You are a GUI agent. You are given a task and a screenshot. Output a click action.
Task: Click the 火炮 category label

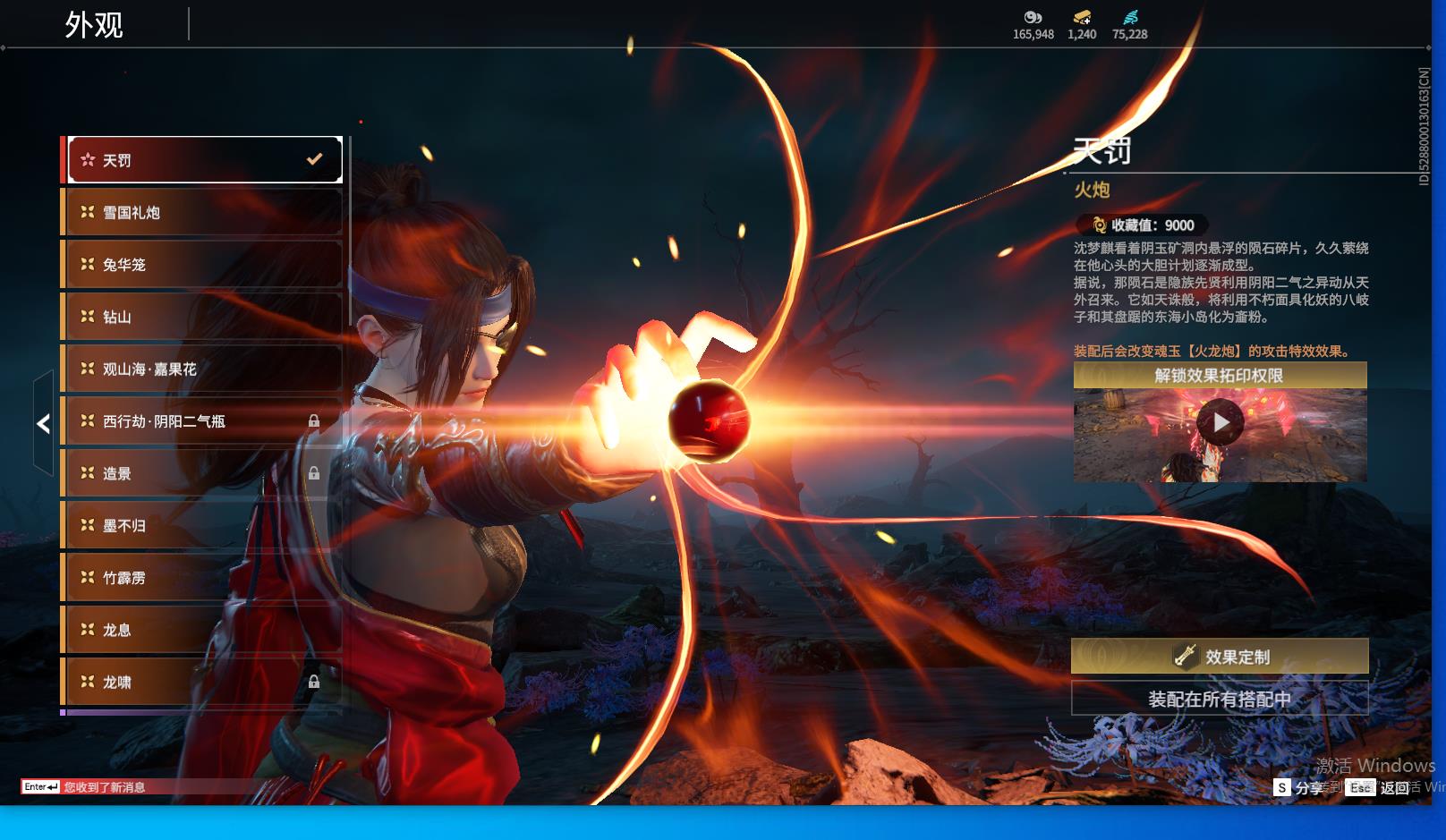(1092, 190)
